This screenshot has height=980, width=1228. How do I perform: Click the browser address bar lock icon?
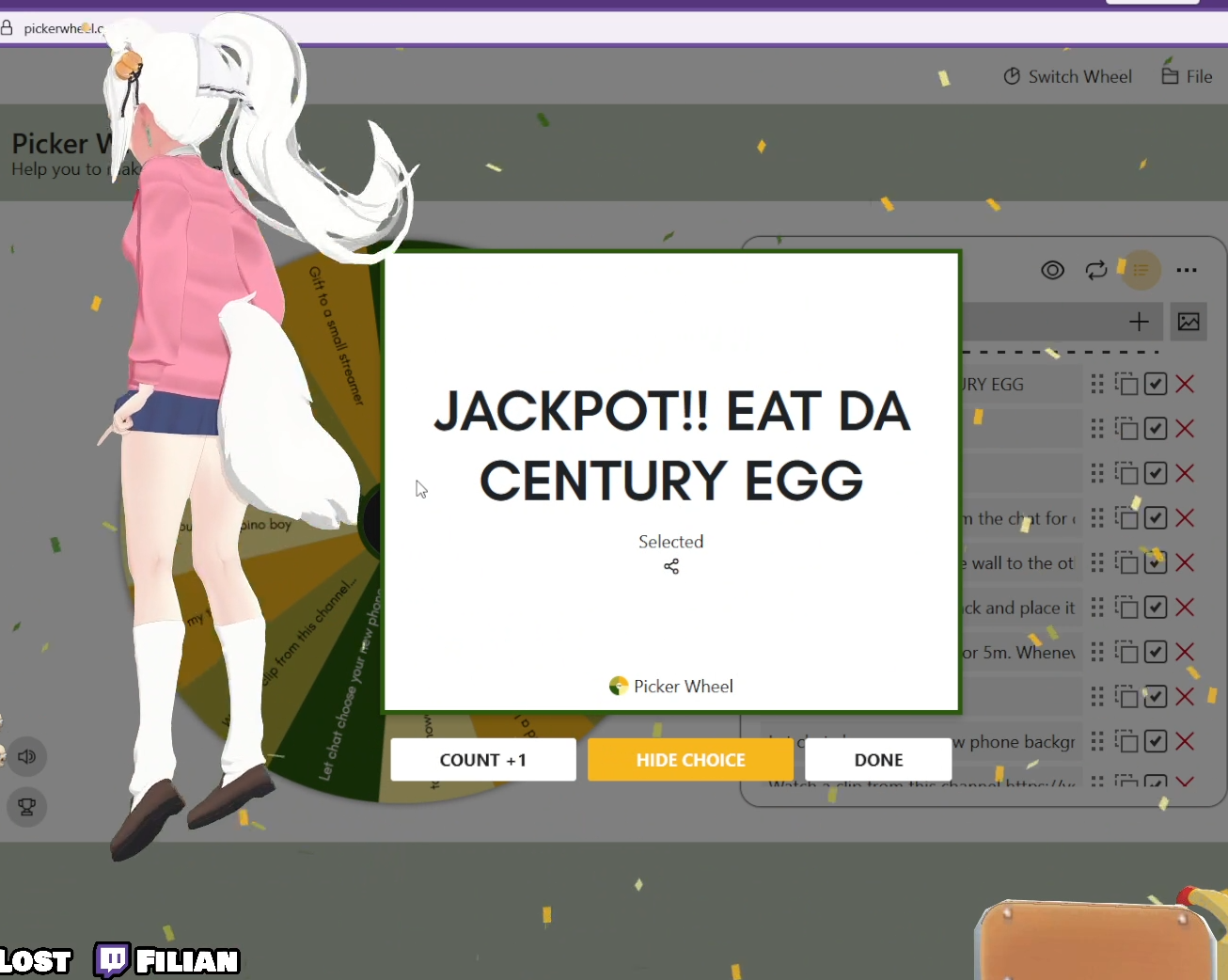pyautogui.click(x=8, y=28)
